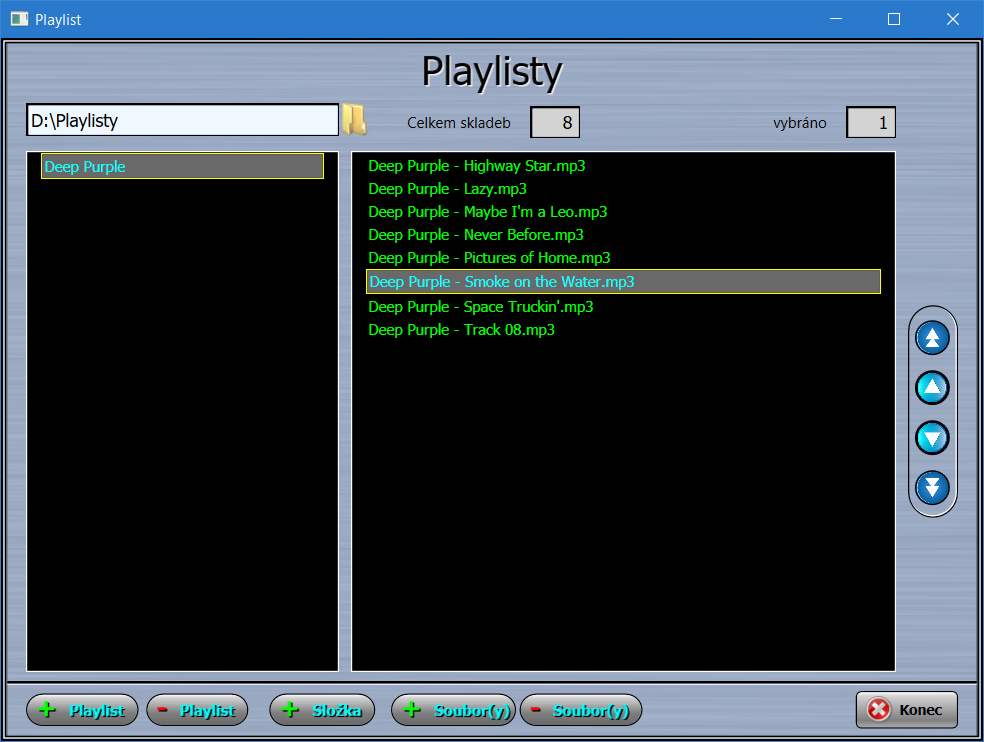
Task: Add files using + Soubor(y)
Action: (x=453, y=710)
